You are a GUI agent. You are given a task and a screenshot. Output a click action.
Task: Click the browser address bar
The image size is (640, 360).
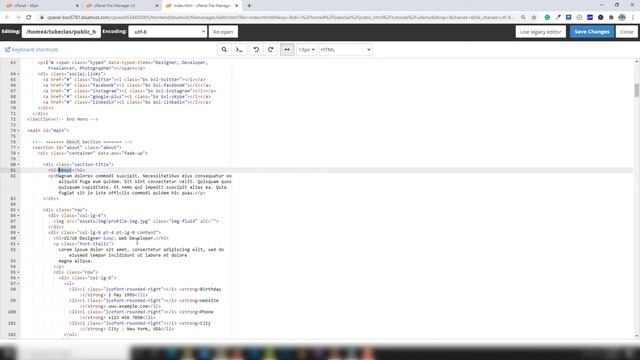click(x=280, y=17)
